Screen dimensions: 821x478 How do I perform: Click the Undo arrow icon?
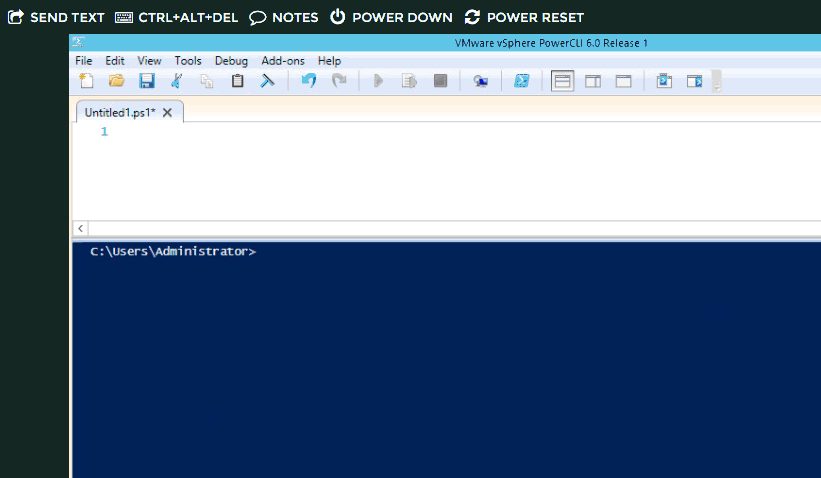(x=308, y=81)
